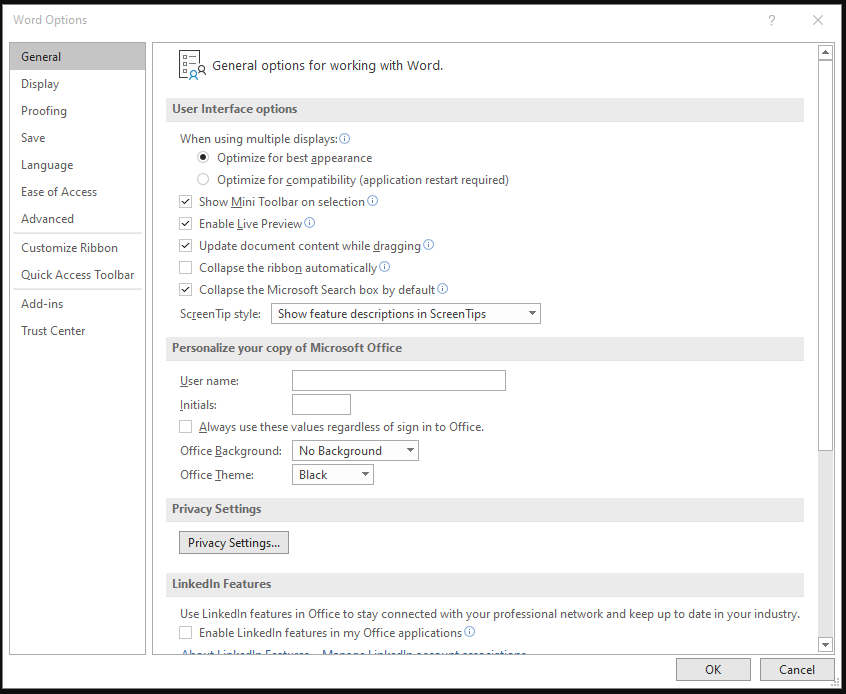Select Optimize for compatibility radio button

pyautogui.click(x=204, y=180)
